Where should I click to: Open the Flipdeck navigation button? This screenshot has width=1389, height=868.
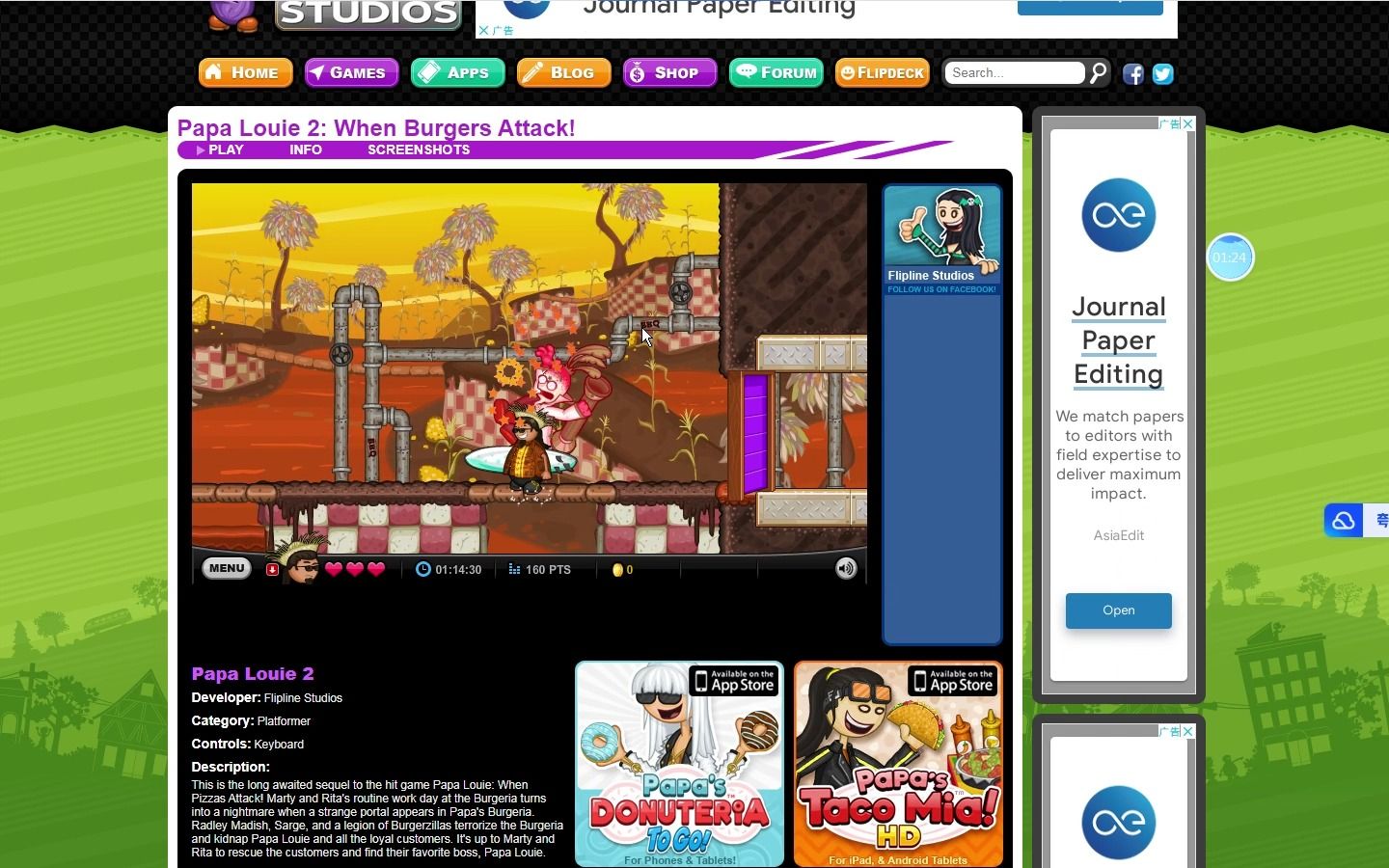pos(882,72)
